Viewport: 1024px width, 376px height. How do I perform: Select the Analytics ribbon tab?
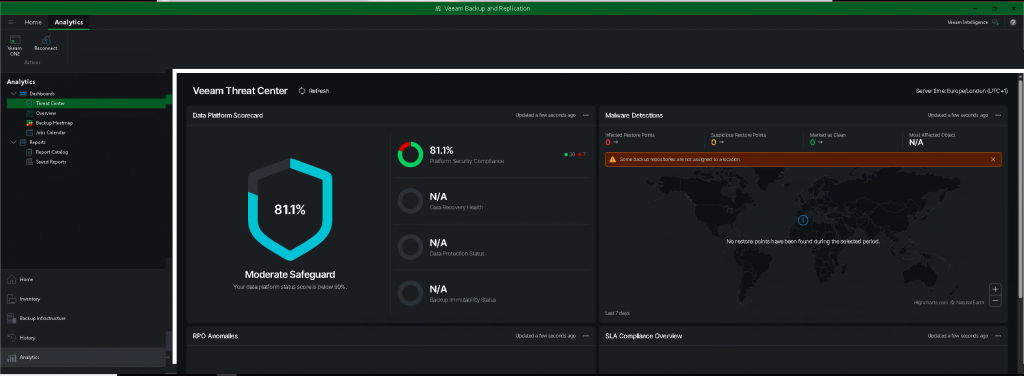69,22
